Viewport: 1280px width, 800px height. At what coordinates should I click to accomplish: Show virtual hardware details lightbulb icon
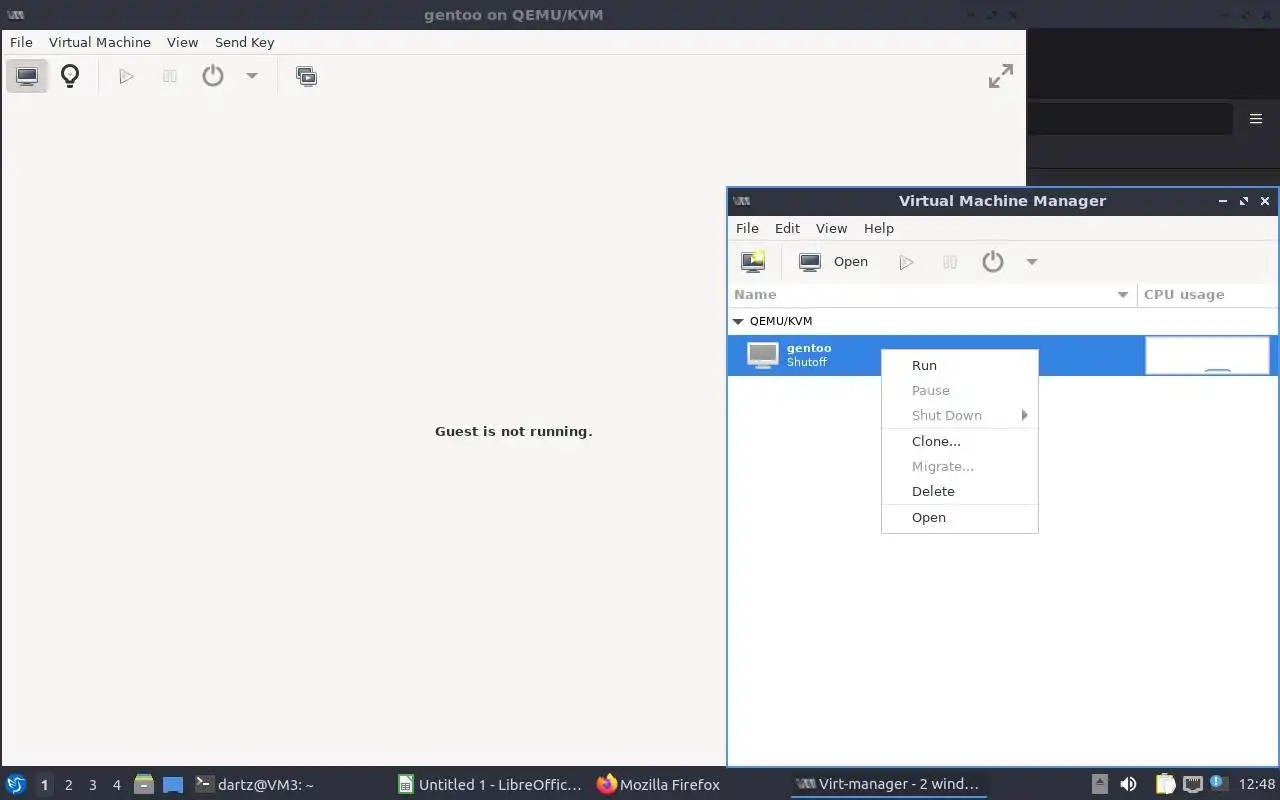tap(70, 76)
